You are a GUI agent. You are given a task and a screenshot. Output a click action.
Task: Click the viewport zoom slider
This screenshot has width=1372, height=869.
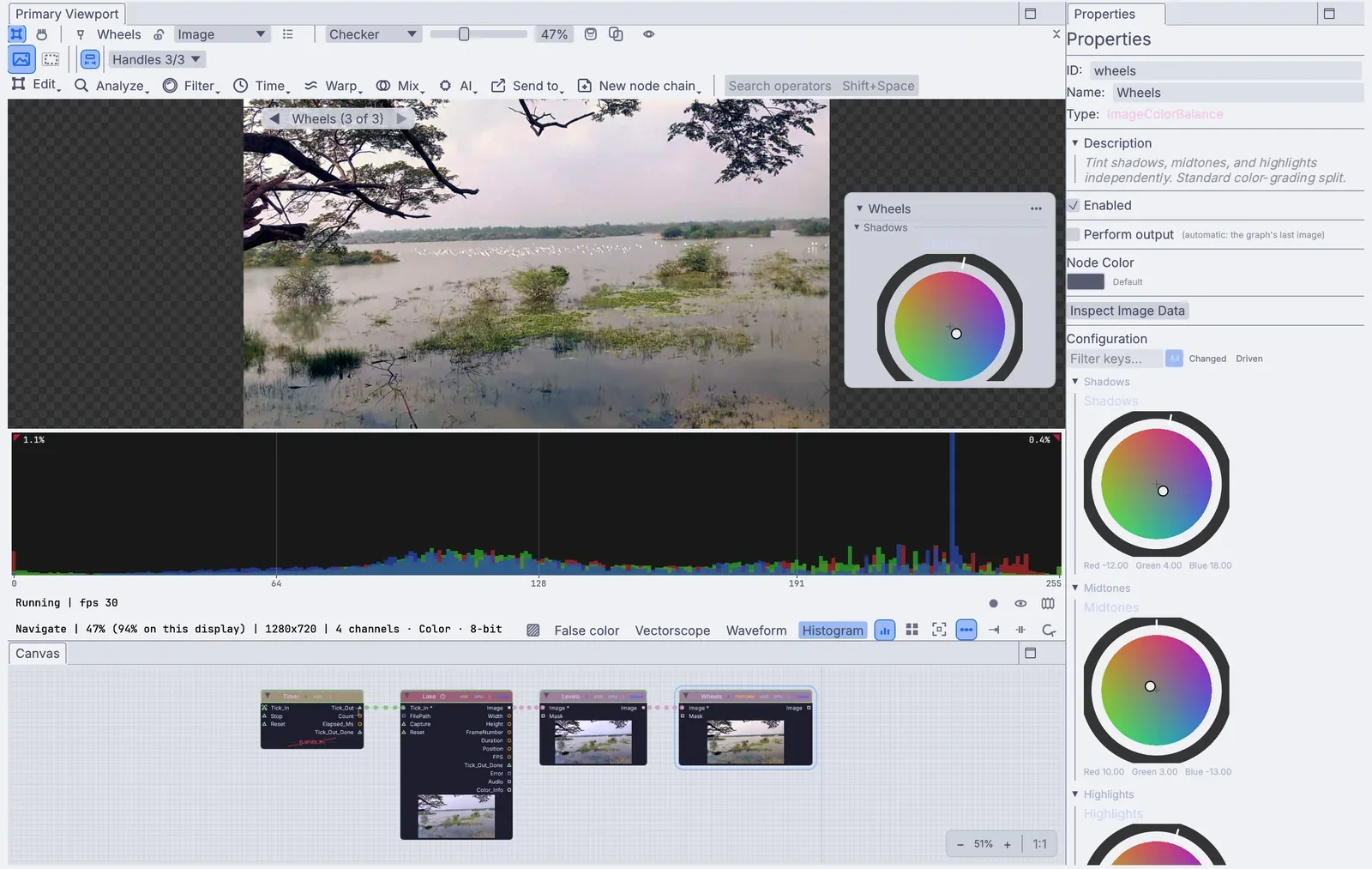(478, 34)
